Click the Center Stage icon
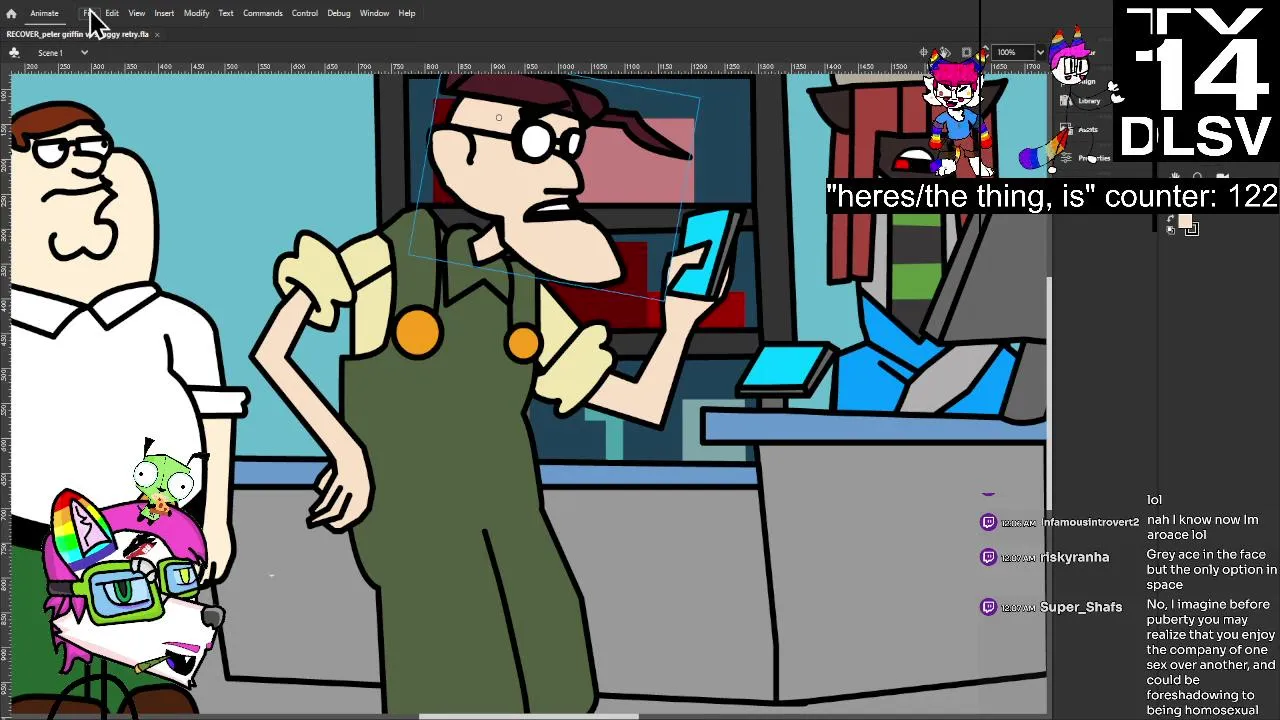The width and height of the screenshot is (1280, 720). click(924, 52)
